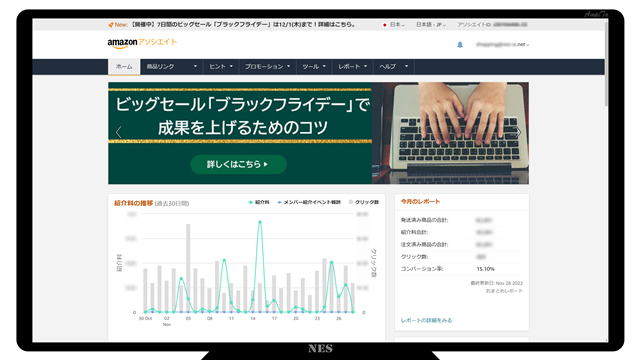Open the 商品リンク menu
The height and width of the screenshot is (360, 640).
pos(172,67)
